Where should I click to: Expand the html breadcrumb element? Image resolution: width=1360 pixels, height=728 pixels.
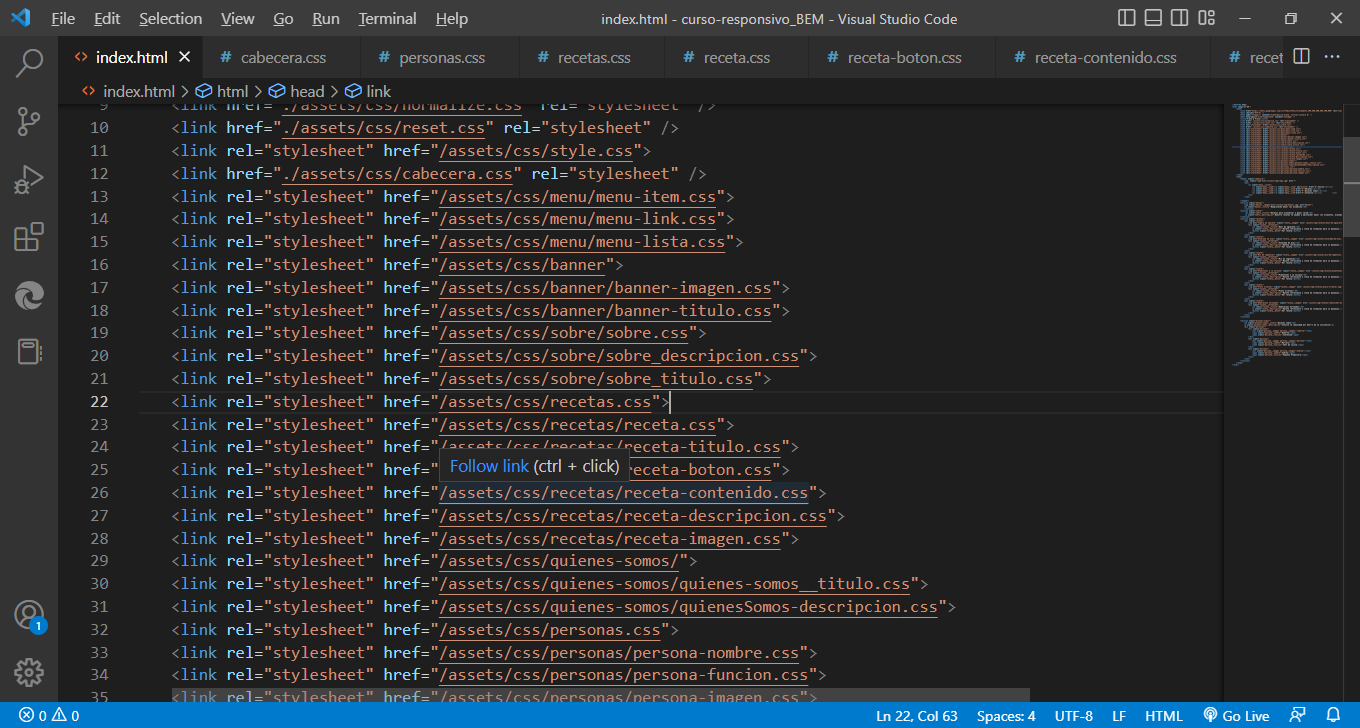click(x=223, y=91)
